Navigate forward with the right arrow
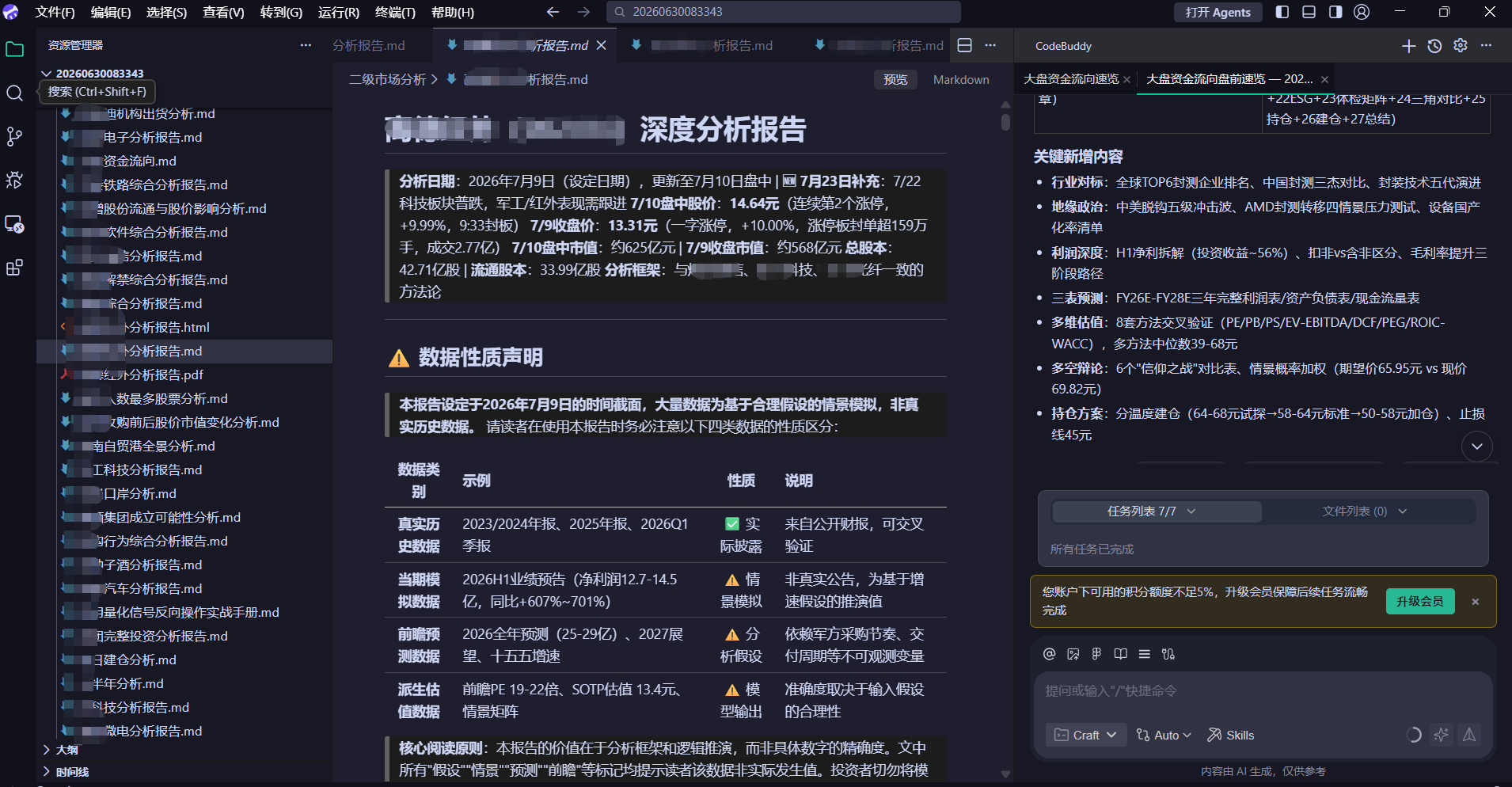 tap(583, 12)
